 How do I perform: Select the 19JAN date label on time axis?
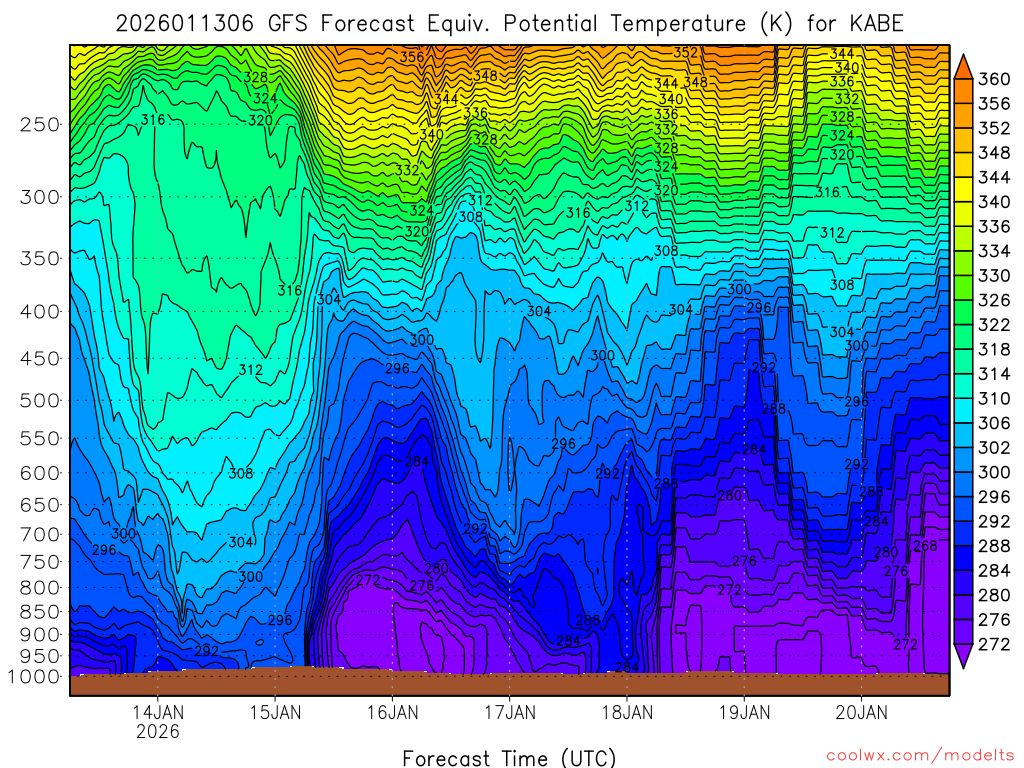(744, 712)
